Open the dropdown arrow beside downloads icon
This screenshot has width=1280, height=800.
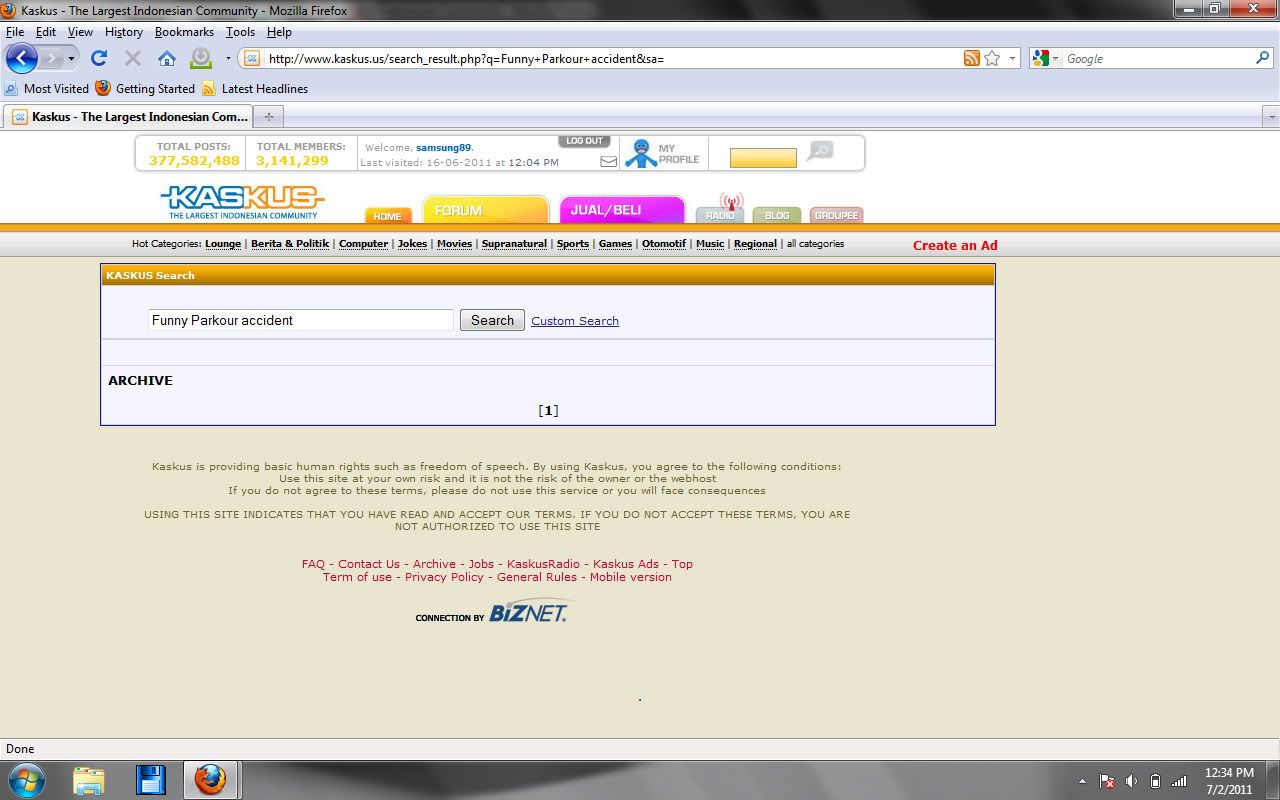(228, 58)
